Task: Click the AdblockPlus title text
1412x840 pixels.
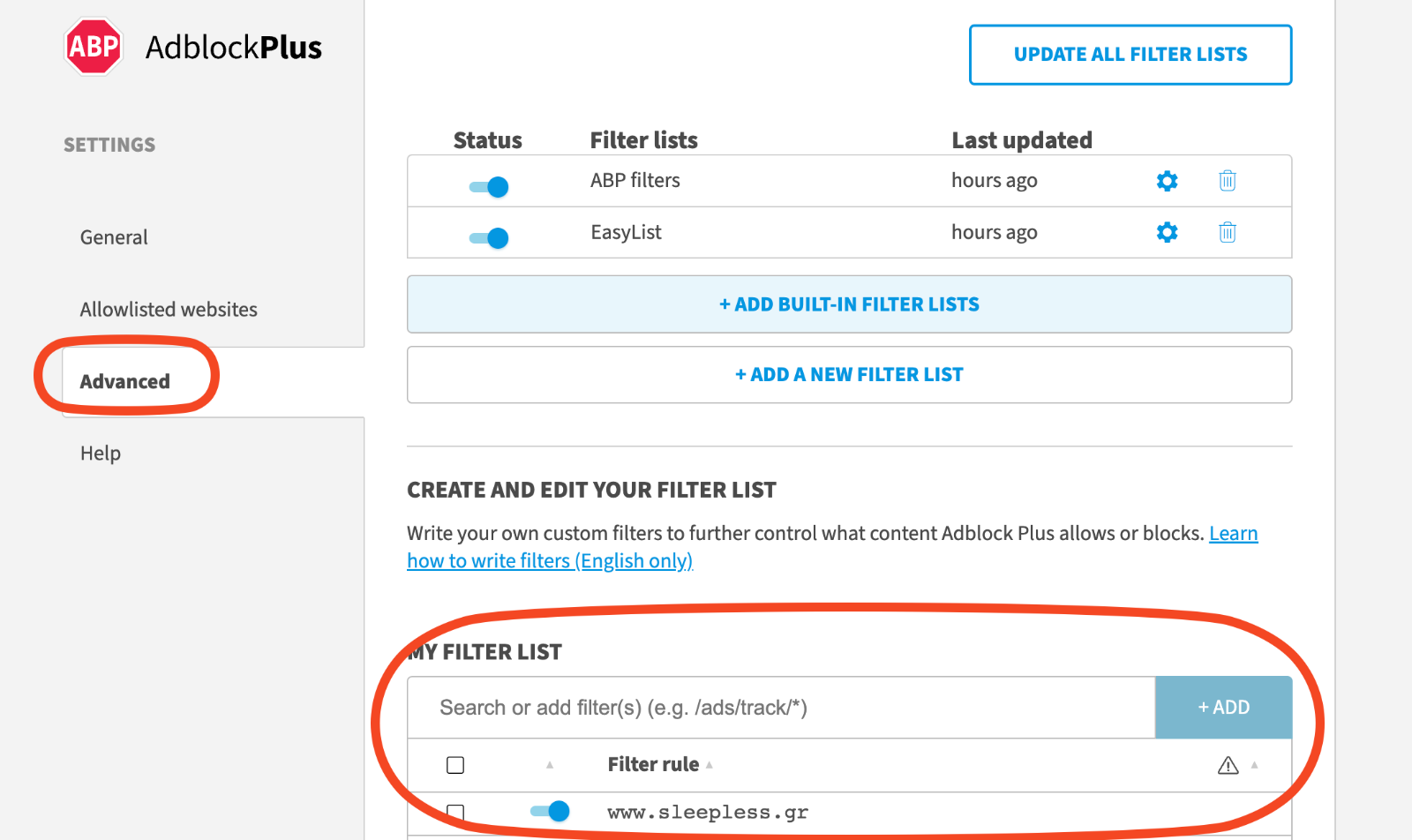Action: (234, 47)
